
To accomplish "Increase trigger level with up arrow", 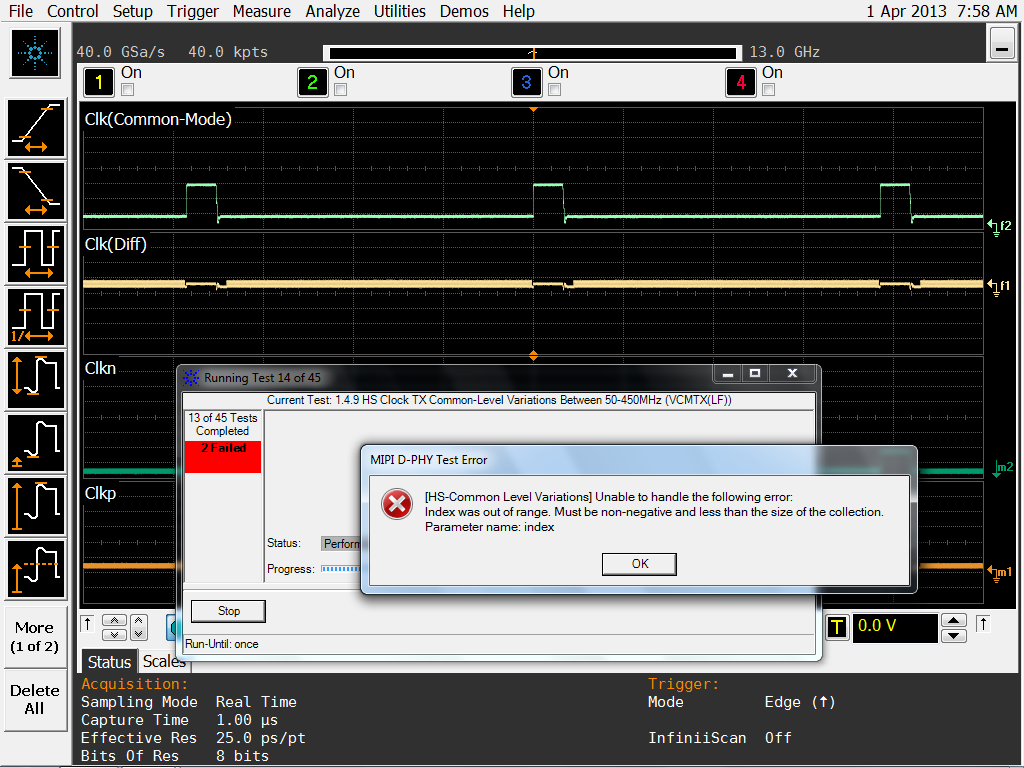I will click(954, 620).
